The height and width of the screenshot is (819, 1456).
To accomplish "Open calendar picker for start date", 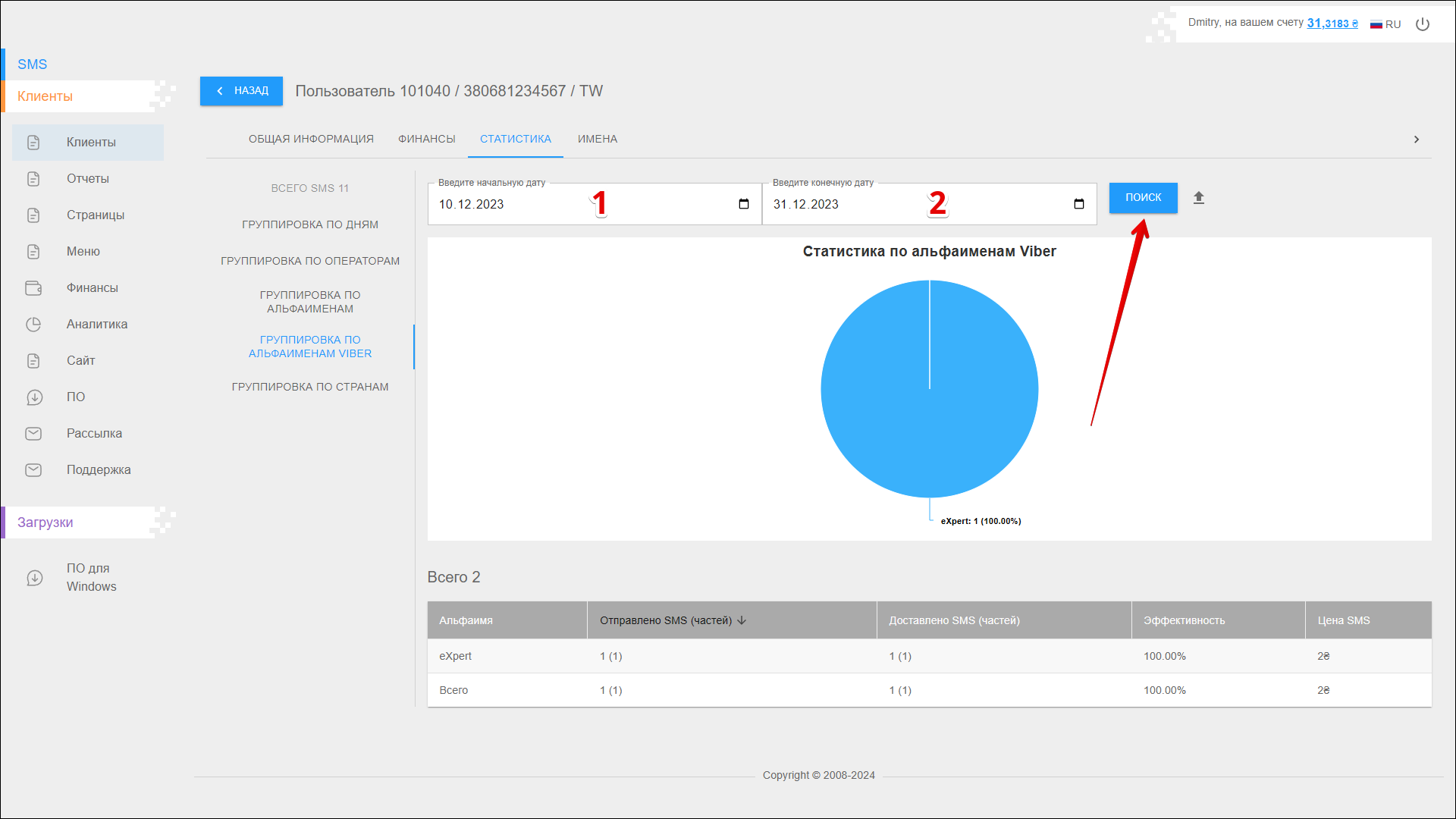I will 743,204.
